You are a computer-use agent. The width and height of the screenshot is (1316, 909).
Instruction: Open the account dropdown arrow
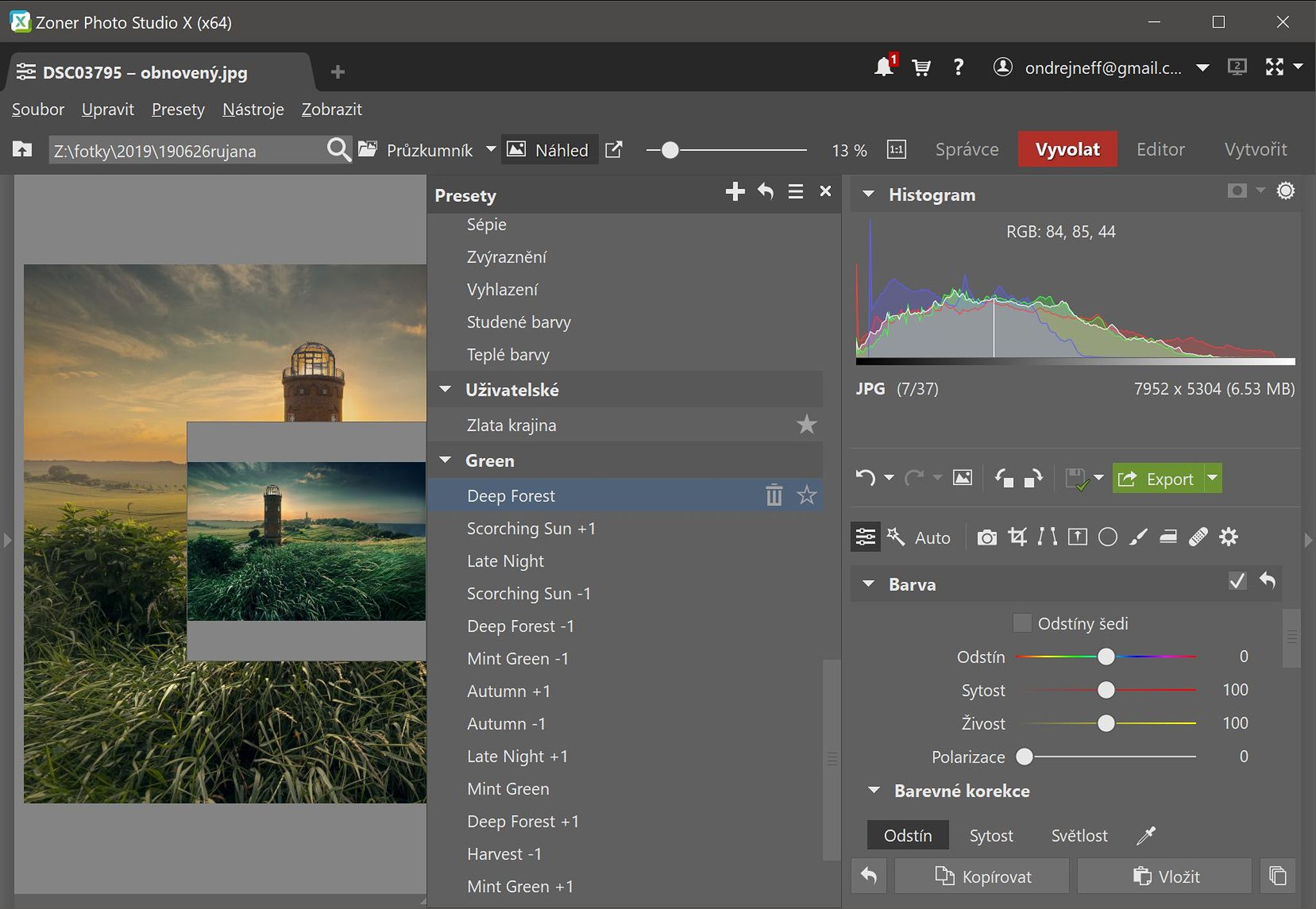(1203, 67)
